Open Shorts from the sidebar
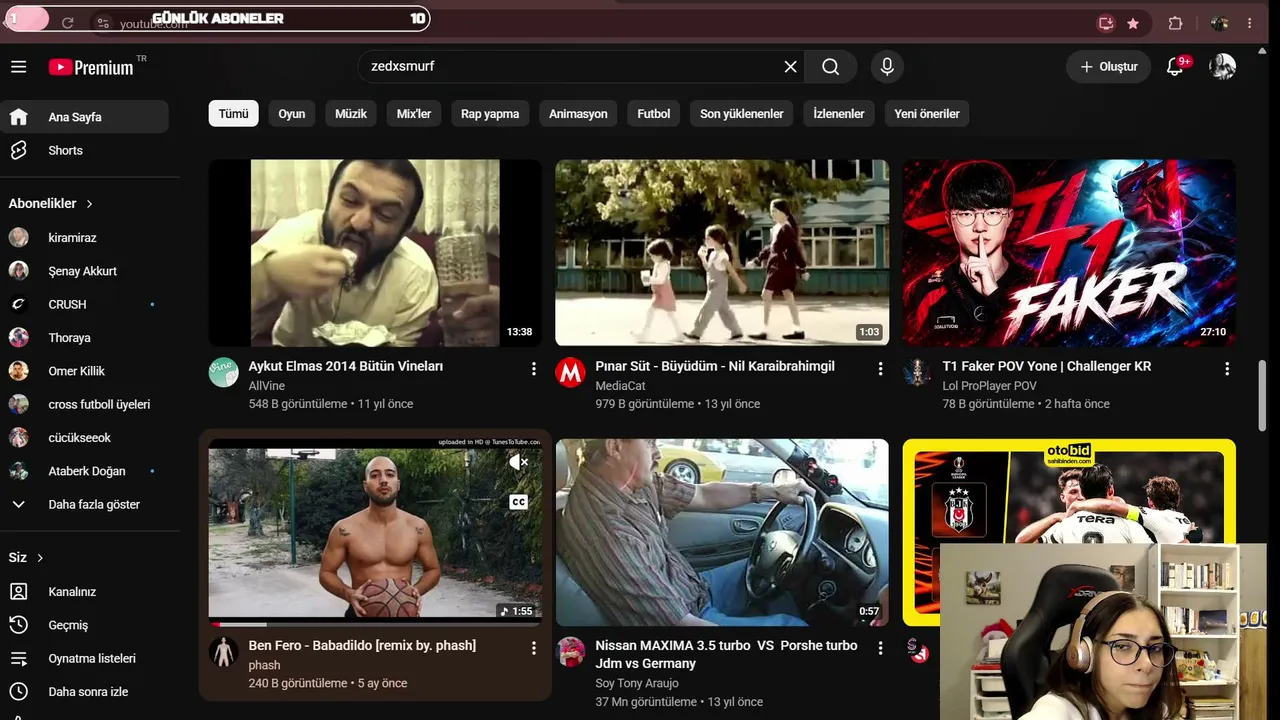 [84, 150]
